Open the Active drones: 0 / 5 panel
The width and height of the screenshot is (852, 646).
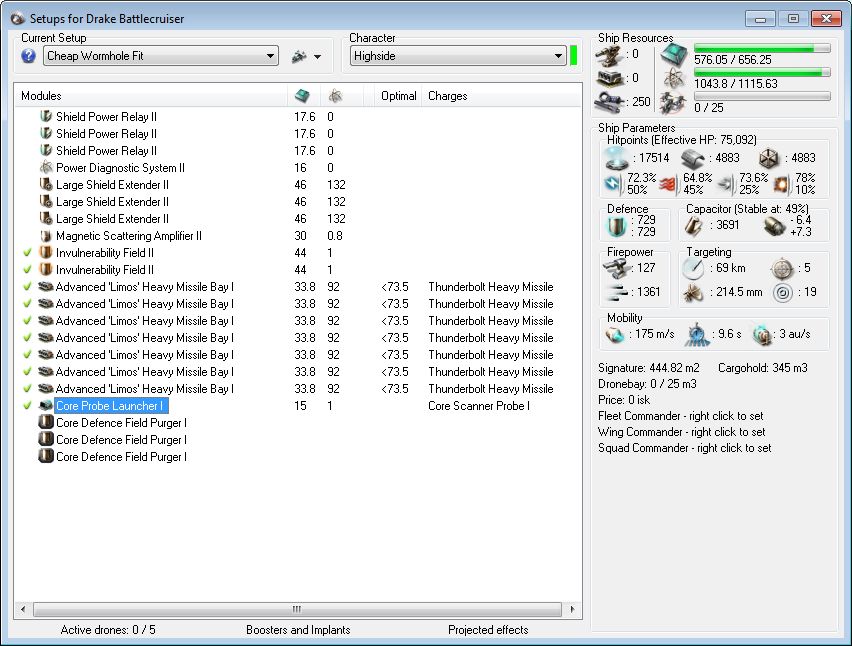[108, 630]
